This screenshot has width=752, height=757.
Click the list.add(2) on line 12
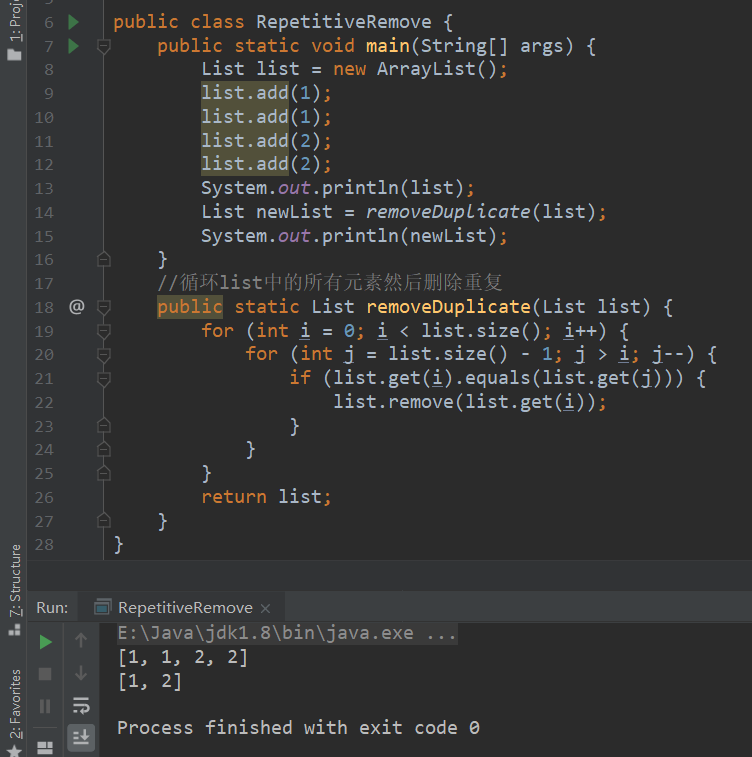tap(266, 164)
